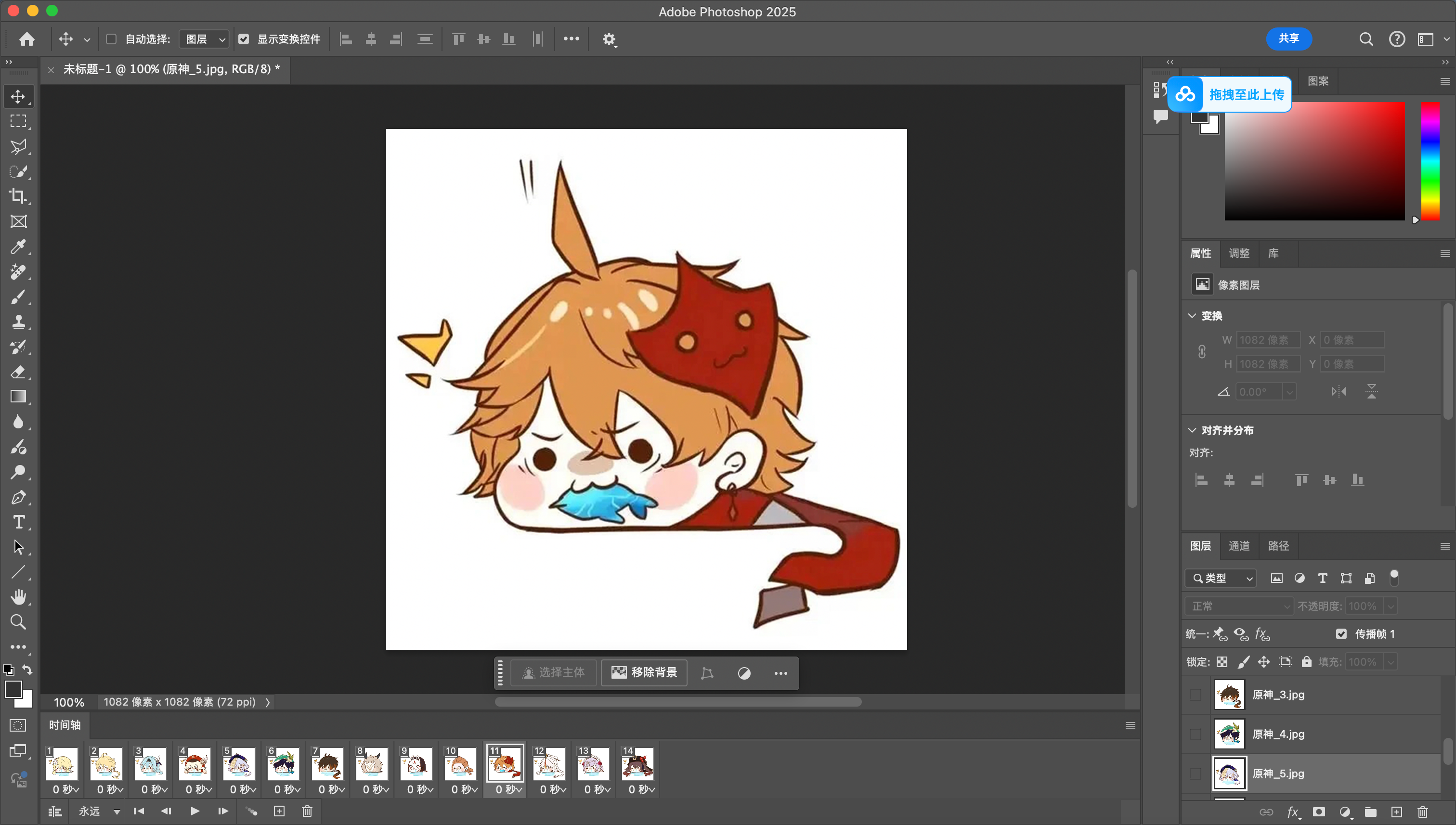Select the Path Selection tool

[18, 547]
